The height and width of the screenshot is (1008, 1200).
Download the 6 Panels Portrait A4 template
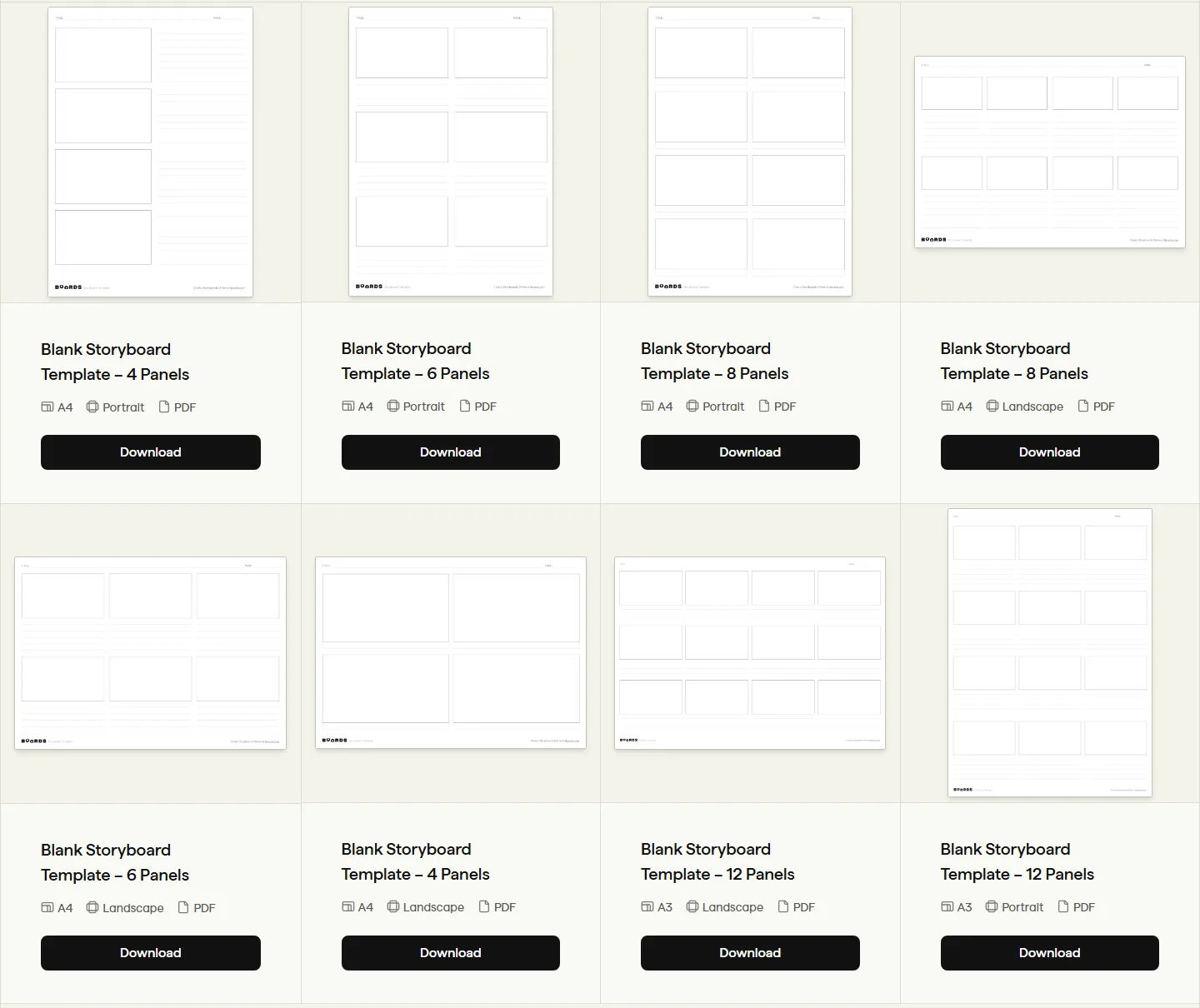coord(451,452)
